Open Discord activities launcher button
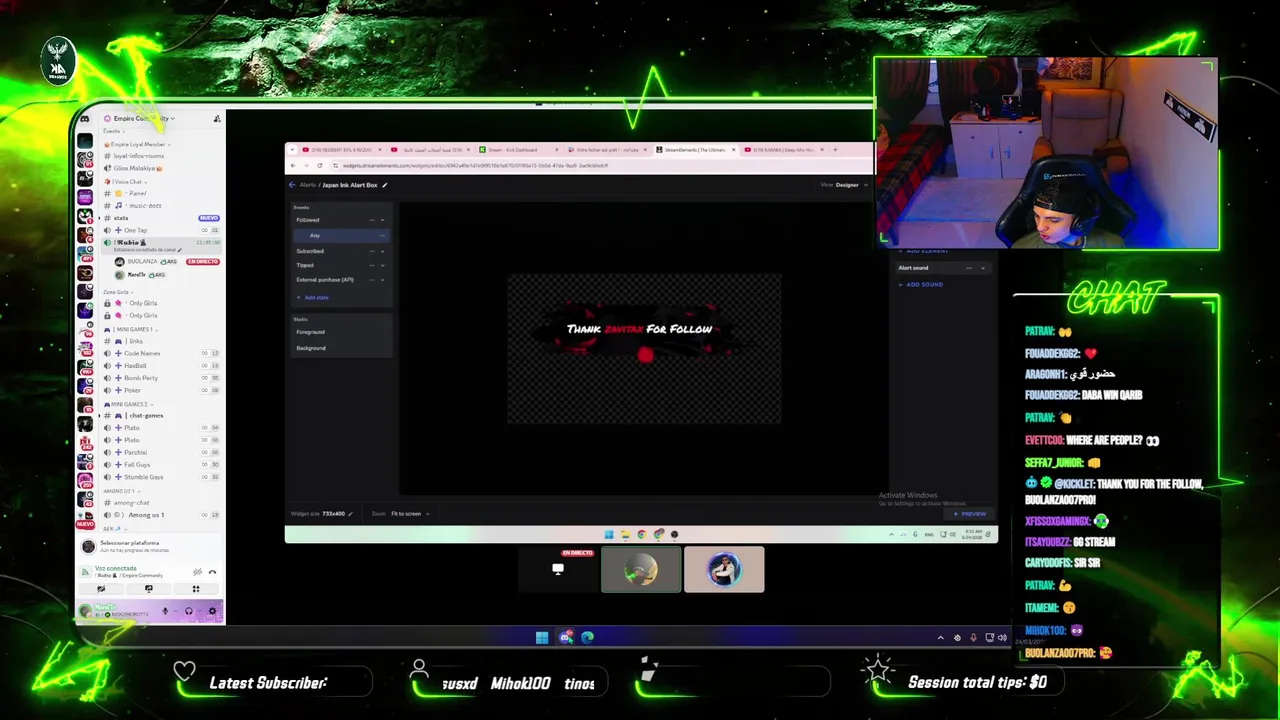 196,589
